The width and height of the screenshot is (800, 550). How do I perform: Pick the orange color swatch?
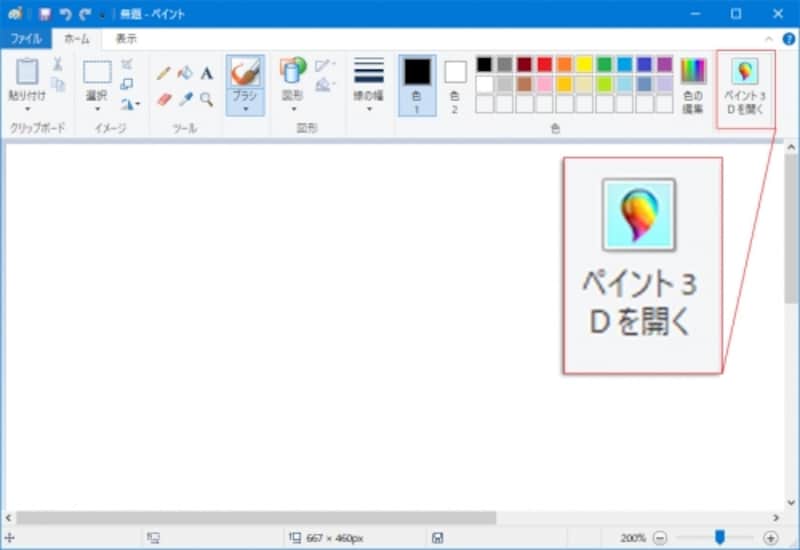pos(564,64)
